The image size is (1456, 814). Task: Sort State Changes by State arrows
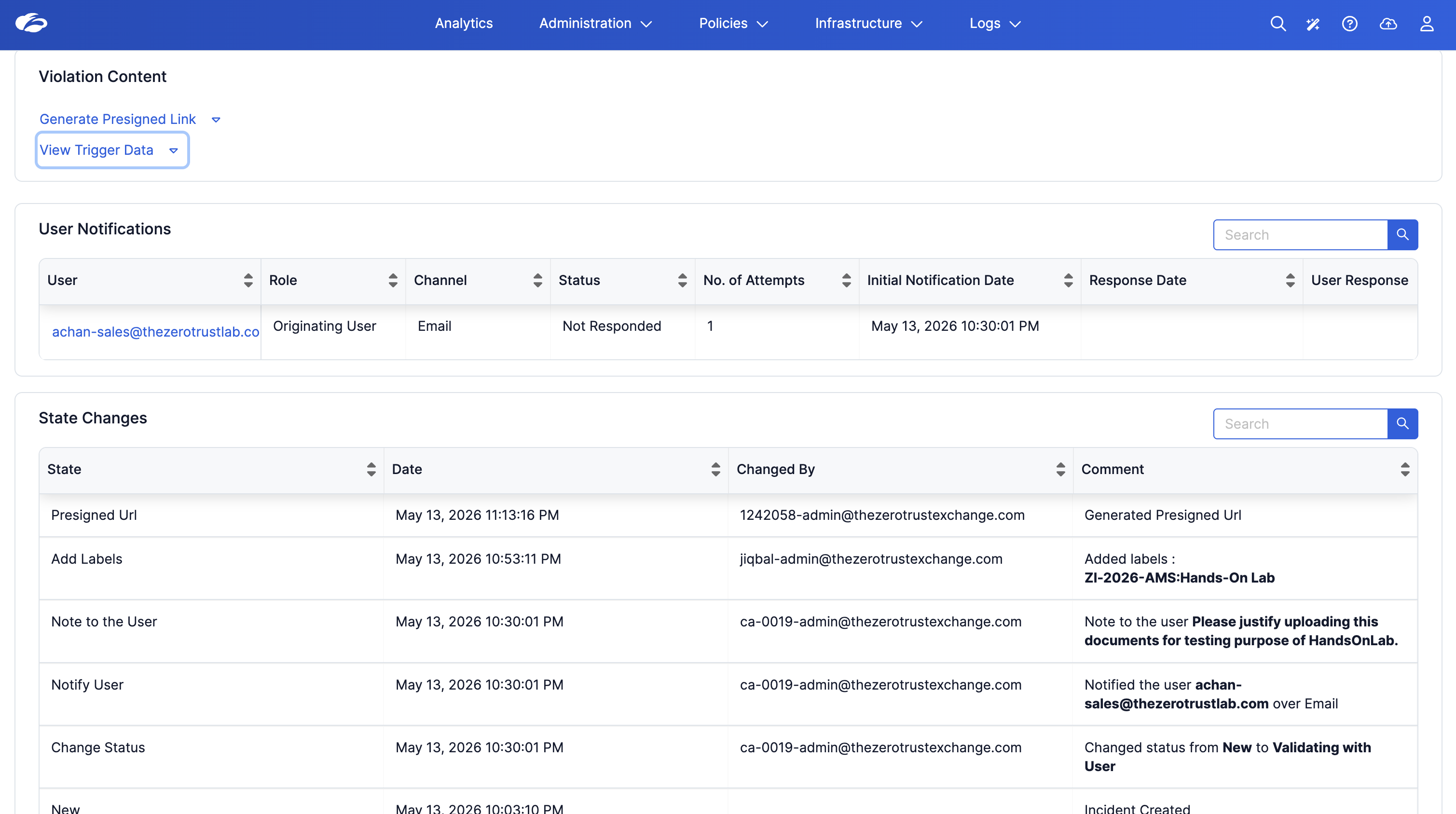coord(371,469)
